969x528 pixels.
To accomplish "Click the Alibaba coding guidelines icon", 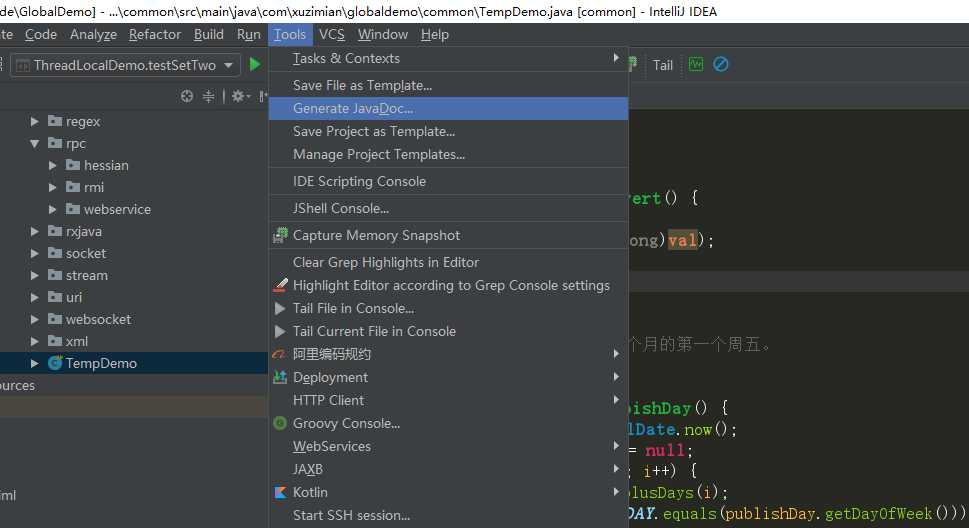I will [x=279, y=354].
